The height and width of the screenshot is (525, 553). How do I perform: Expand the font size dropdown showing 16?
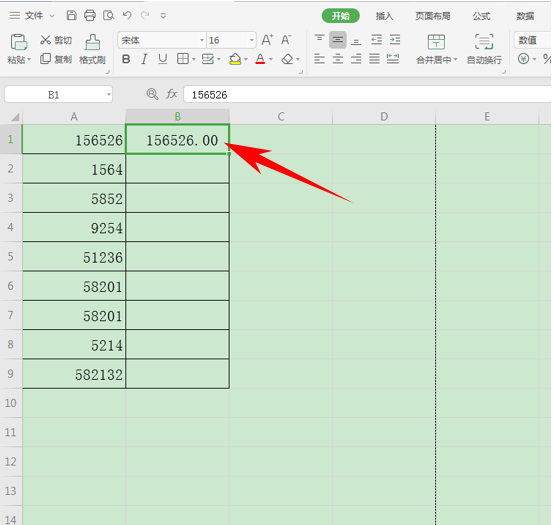(x=251, y=40)
